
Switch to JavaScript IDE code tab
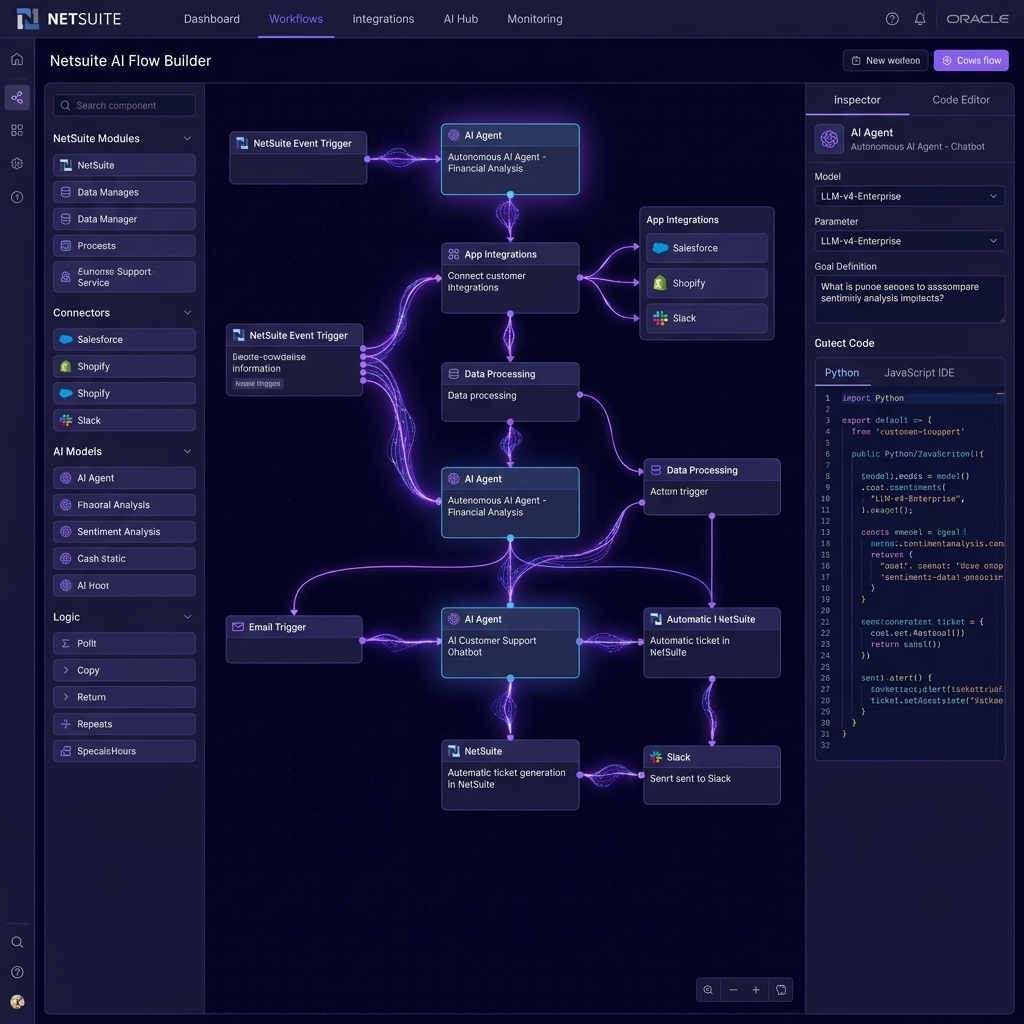tap(919, 373)
